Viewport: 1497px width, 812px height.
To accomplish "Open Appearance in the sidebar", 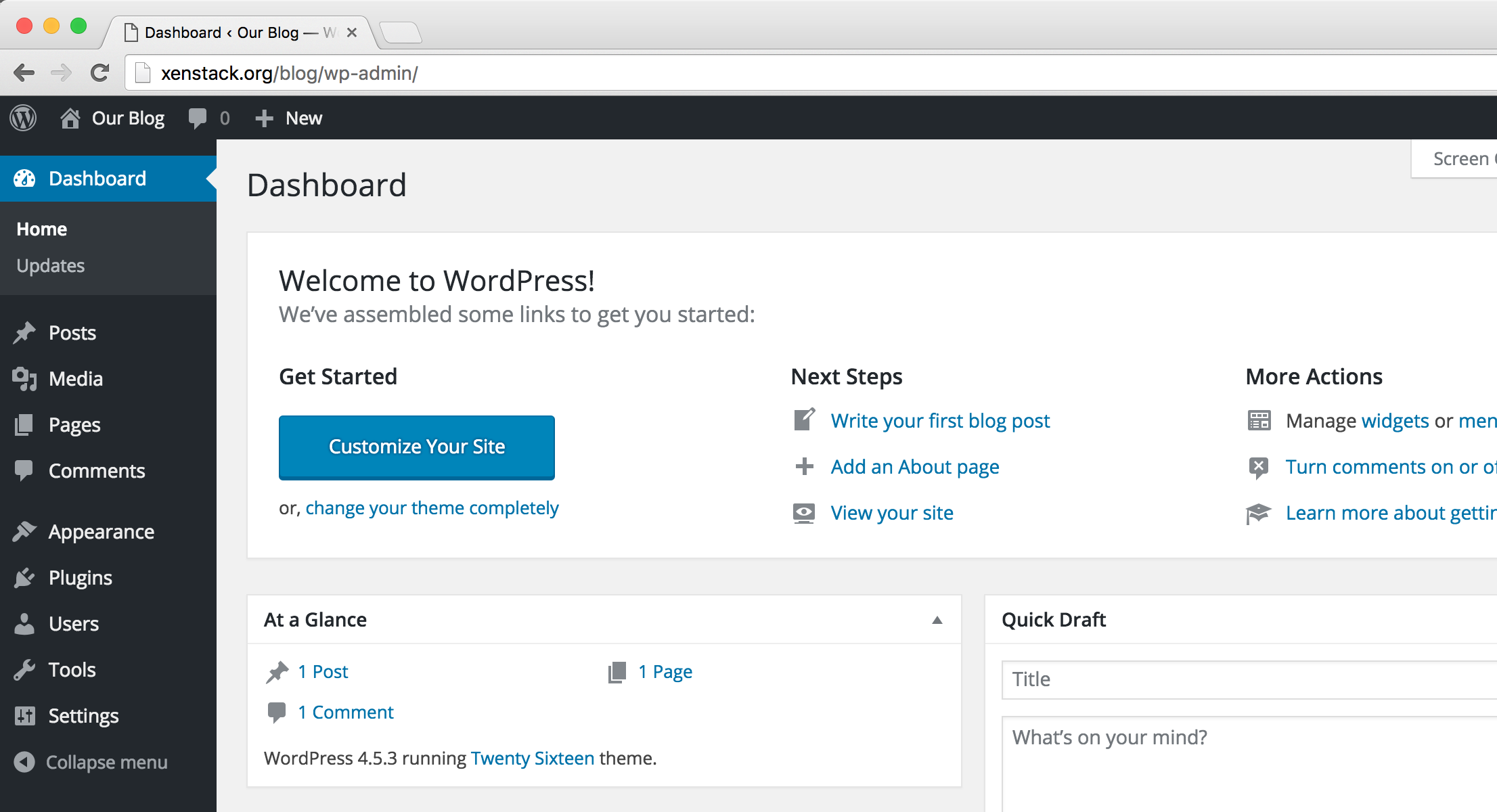I will pos(101,531).
